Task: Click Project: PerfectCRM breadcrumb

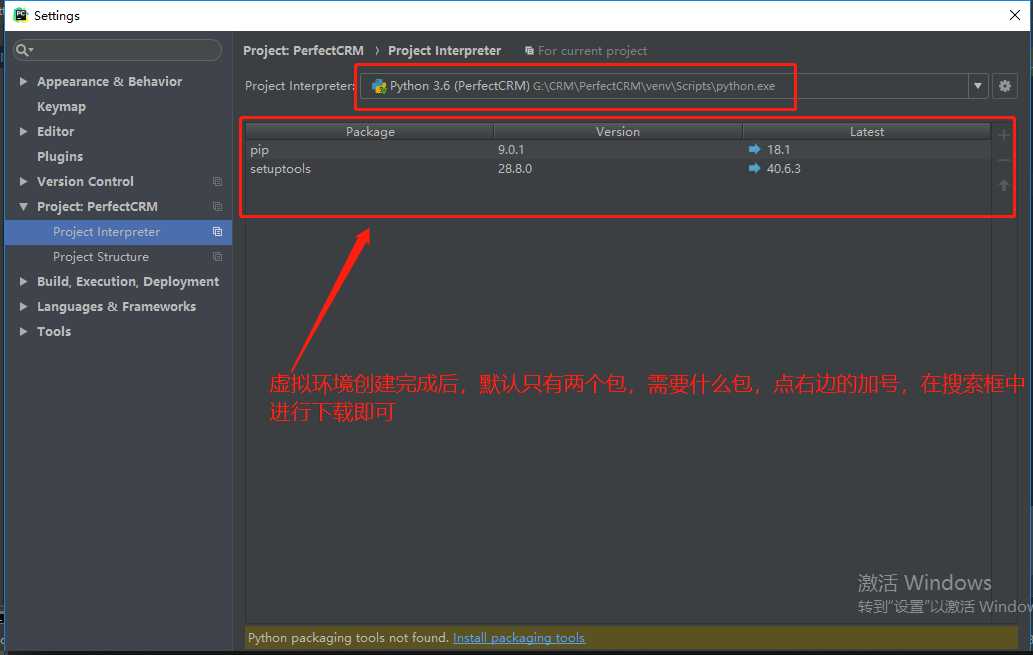Action: point(303,51)
